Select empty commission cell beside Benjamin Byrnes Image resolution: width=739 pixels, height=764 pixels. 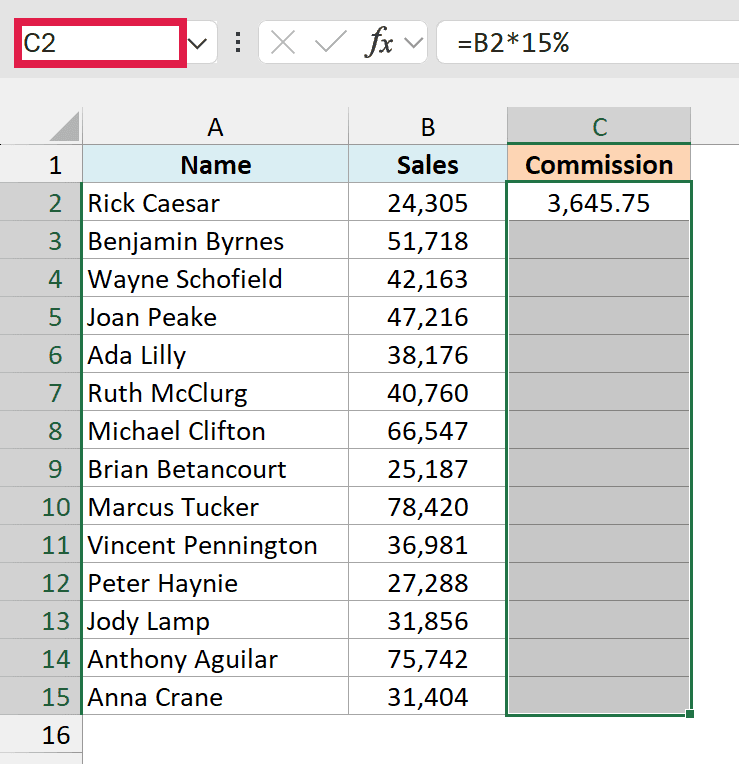click(x=599, y=241)
